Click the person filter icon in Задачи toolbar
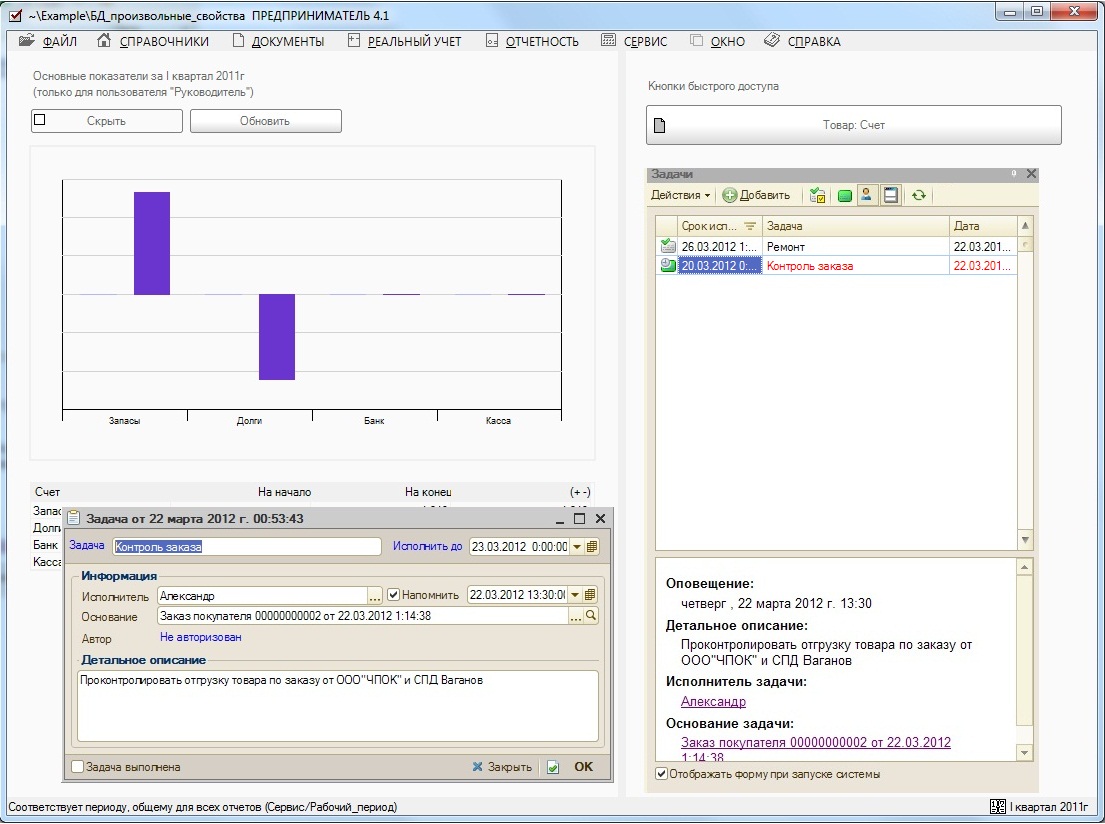The image size is (1105, 824). pos(867,196)
